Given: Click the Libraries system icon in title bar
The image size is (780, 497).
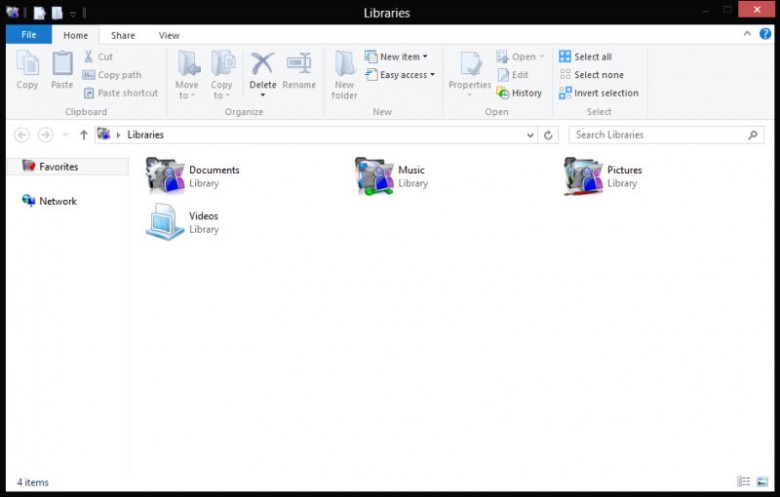Looking at the screenshot, I should coord(12,12).
